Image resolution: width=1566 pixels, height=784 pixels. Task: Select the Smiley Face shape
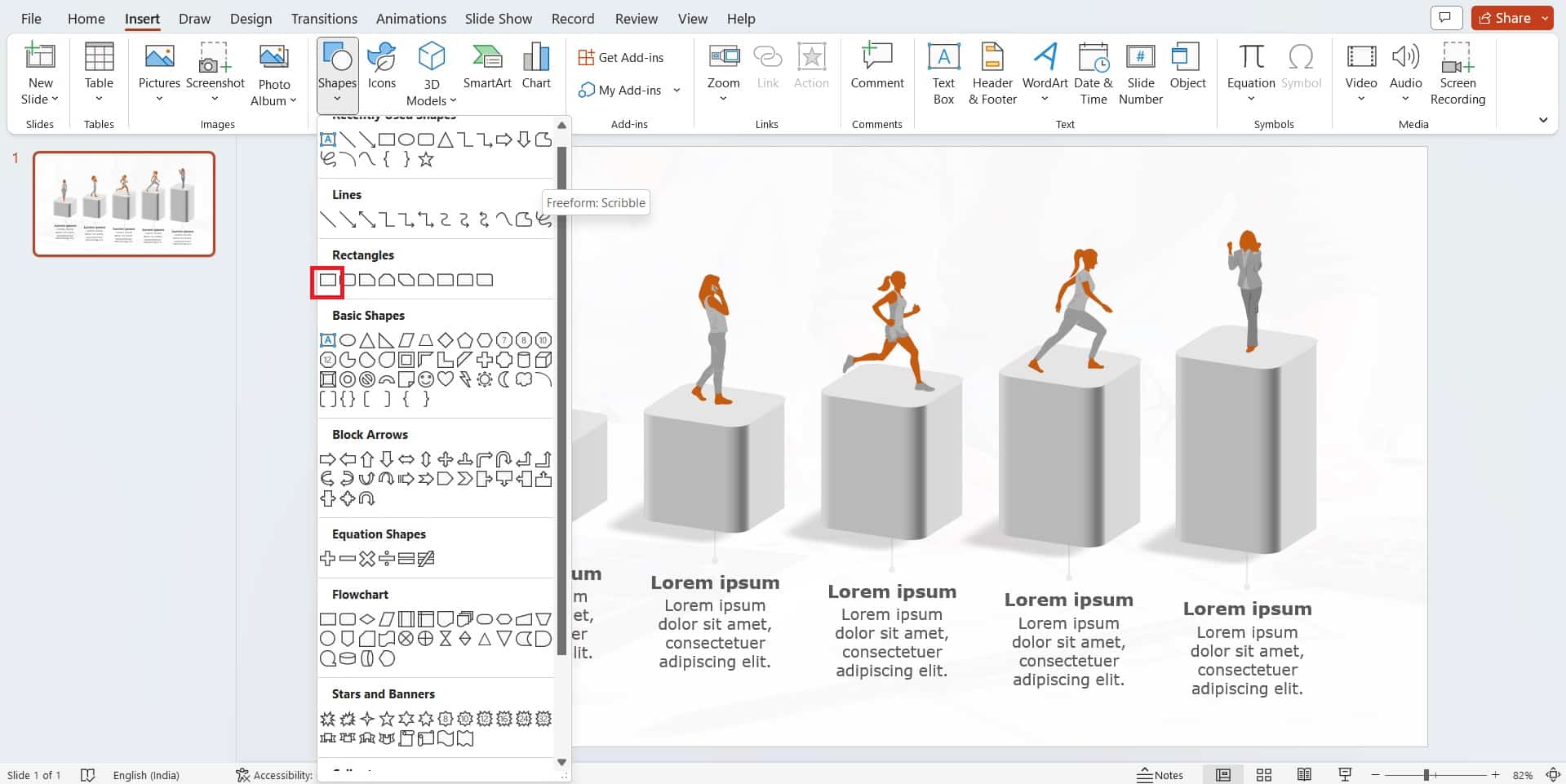click(425, 379)
